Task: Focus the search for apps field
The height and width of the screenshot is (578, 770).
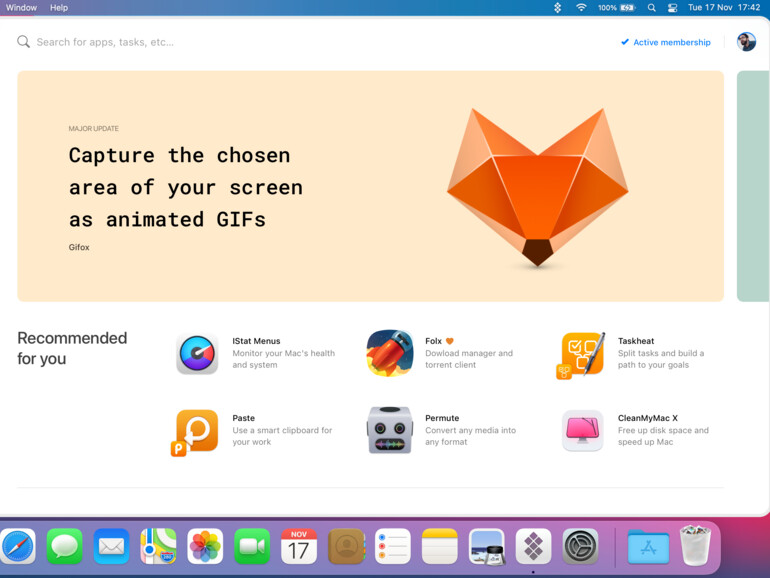Action: 105,42
